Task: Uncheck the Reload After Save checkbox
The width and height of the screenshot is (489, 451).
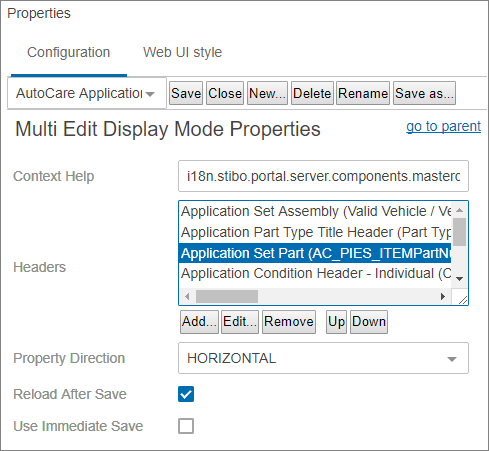Action: pos(186,394)
